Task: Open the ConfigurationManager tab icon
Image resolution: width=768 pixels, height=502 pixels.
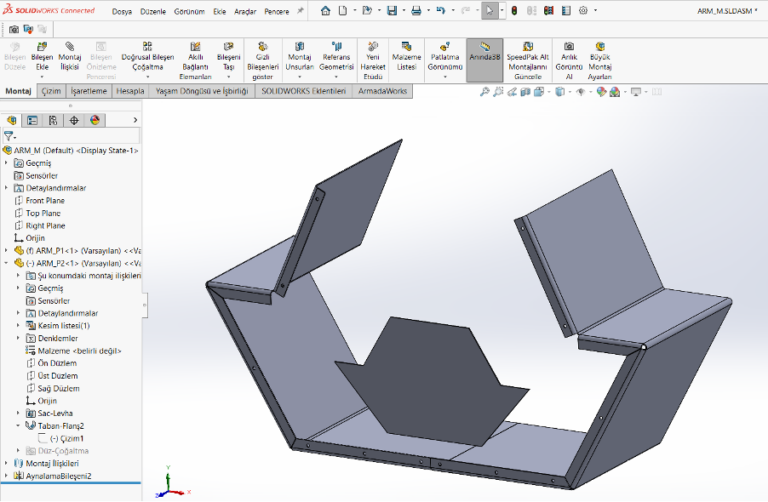Action: 53,120
